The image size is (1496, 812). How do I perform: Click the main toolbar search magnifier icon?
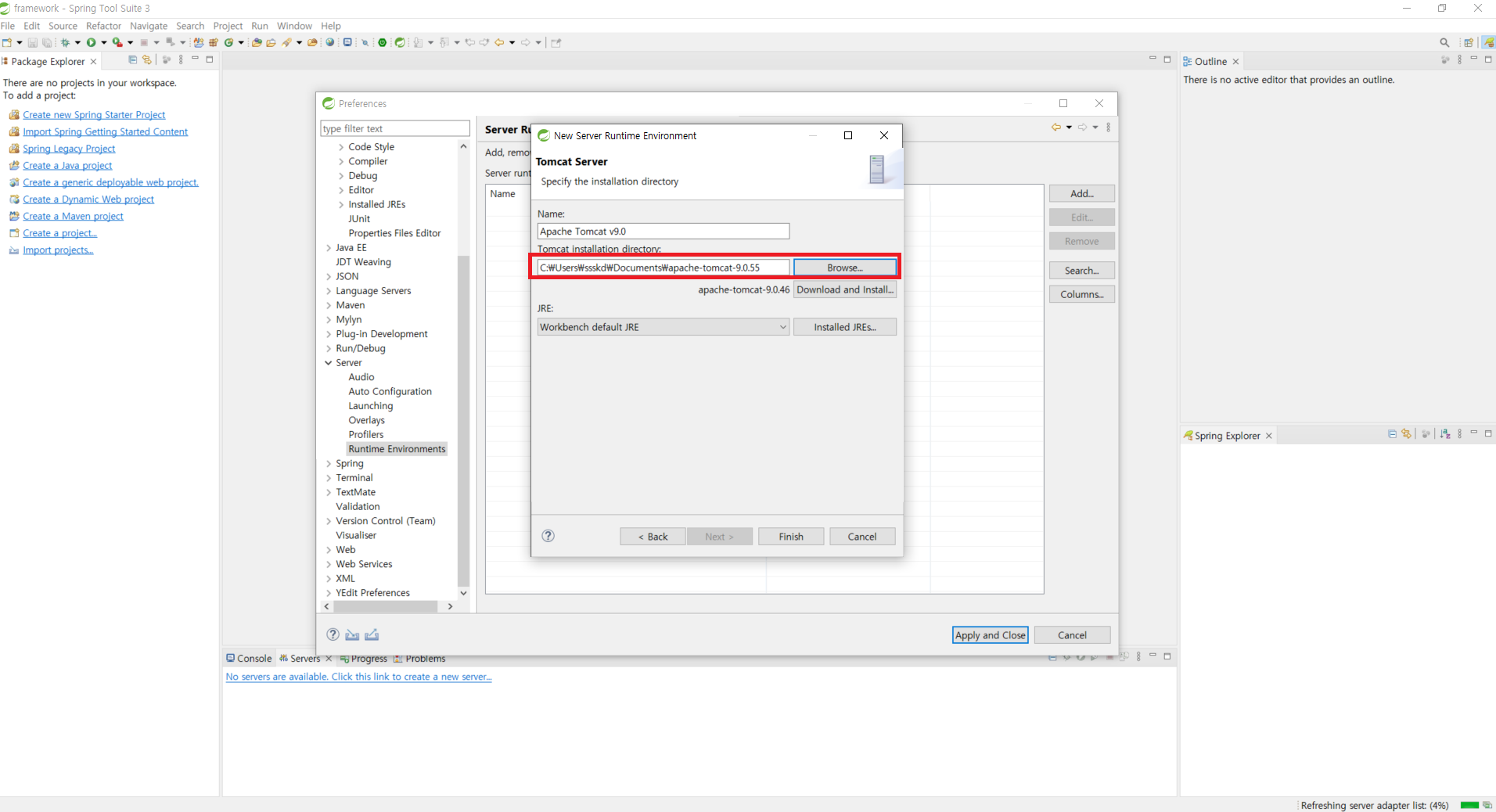1444,42
